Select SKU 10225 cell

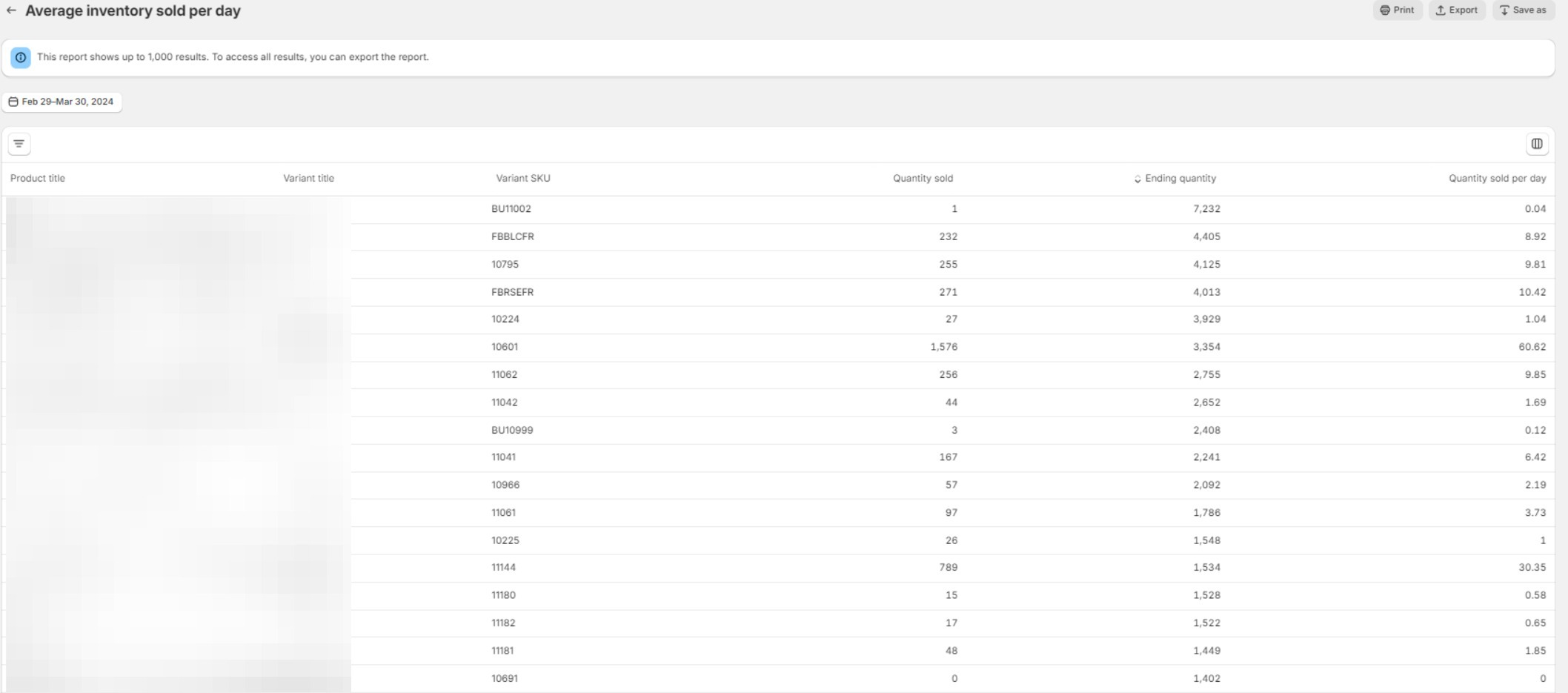point(505,540)
